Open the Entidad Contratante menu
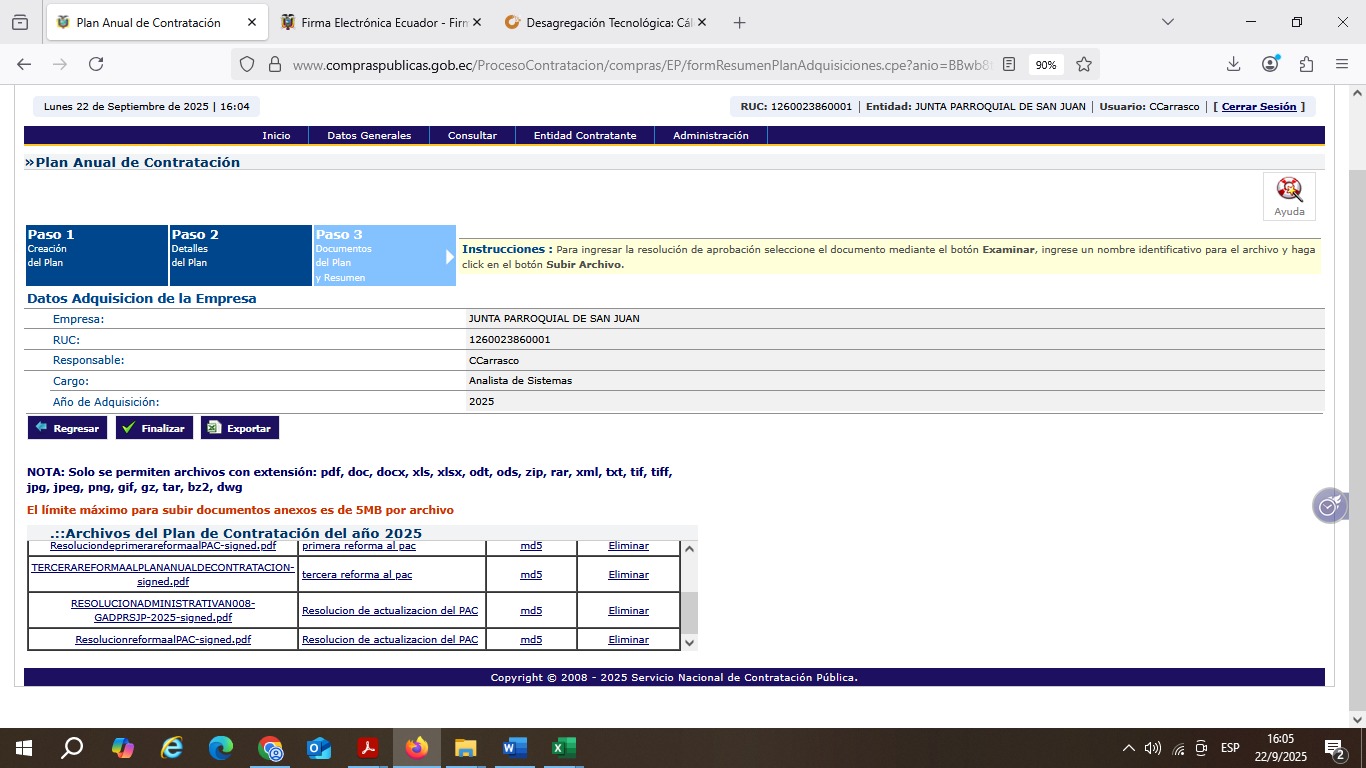Image resolution: width=1366 pixels, height=768 pixels. click(585, 136)
